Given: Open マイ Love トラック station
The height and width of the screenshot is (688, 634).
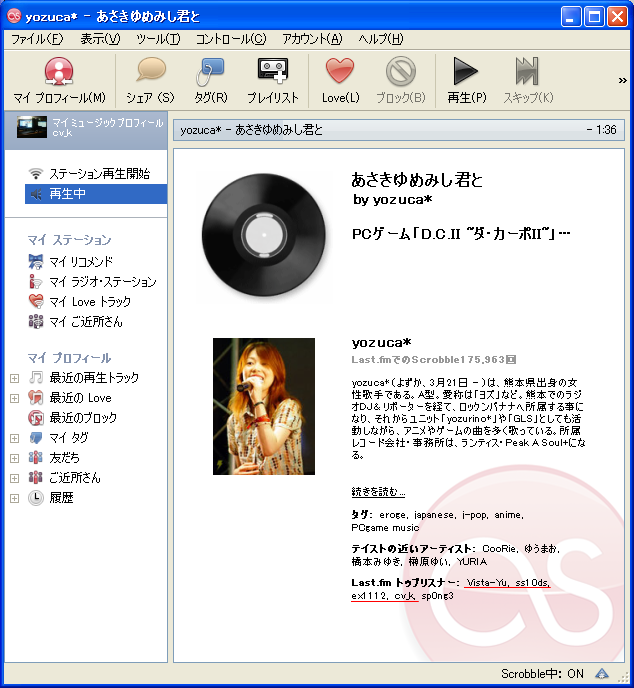Looking at the screenshot, I should pyautogui.click(x=79, y=302).
